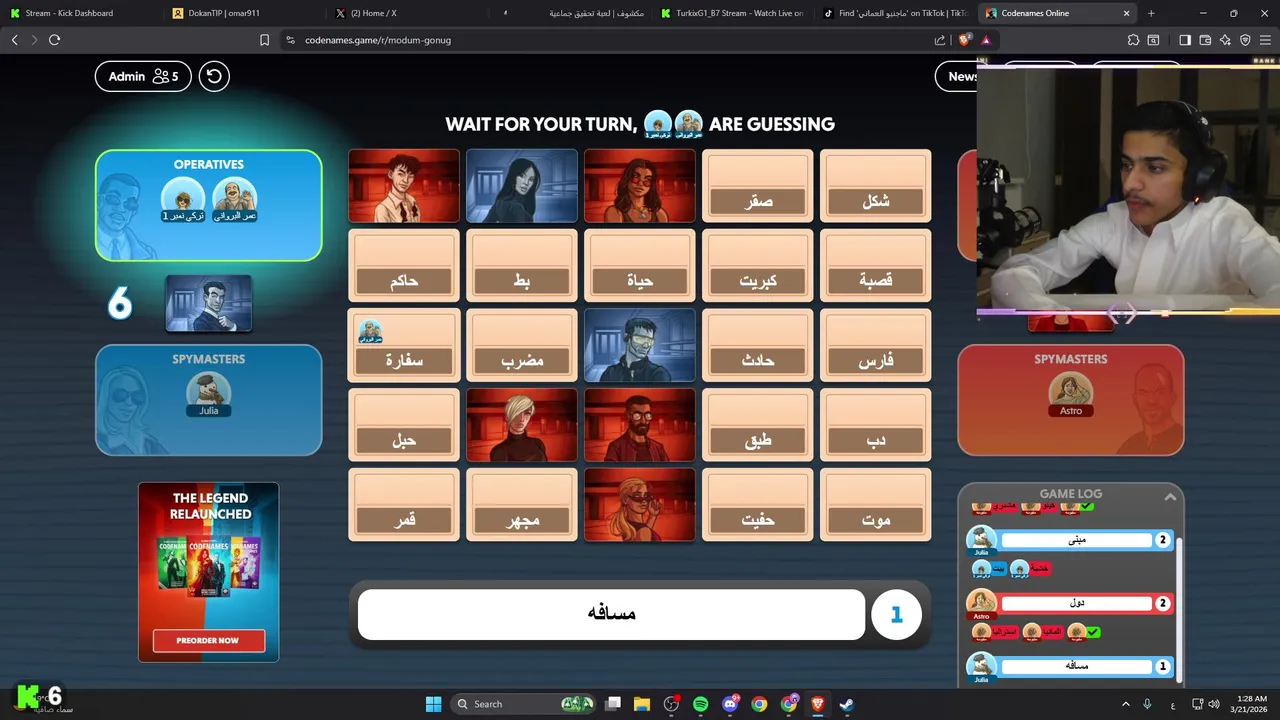
Task: Reload the current page
Action: tap(55, 40)
